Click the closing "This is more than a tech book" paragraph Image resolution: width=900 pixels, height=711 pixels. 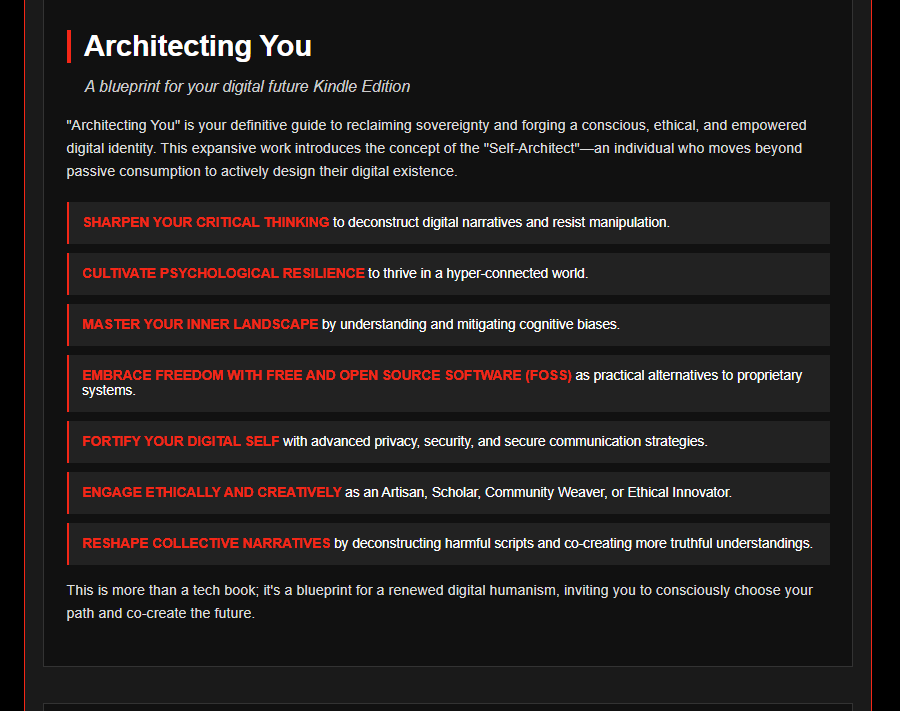[x=439, y=601]
